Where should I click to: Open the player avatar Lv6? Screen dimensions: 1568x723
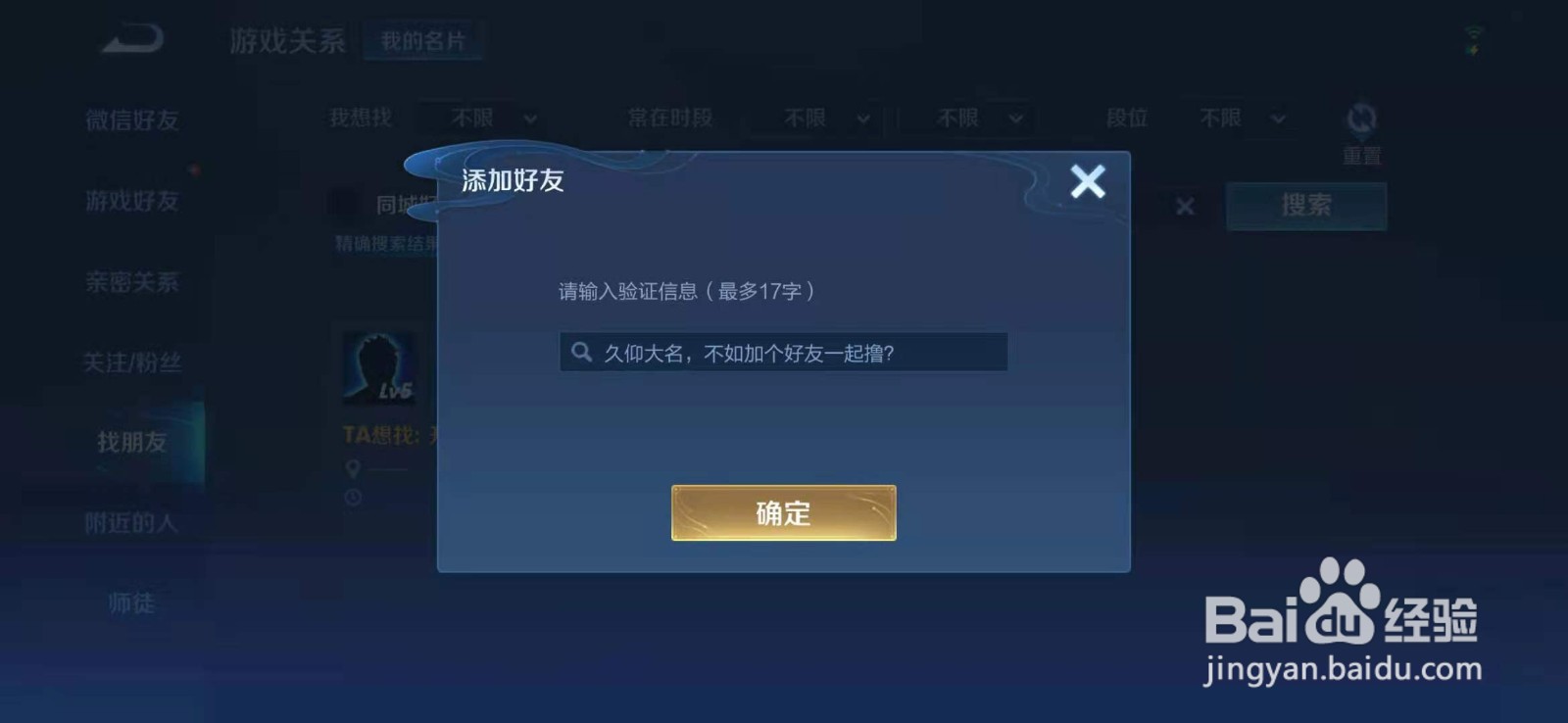[379, 367]
